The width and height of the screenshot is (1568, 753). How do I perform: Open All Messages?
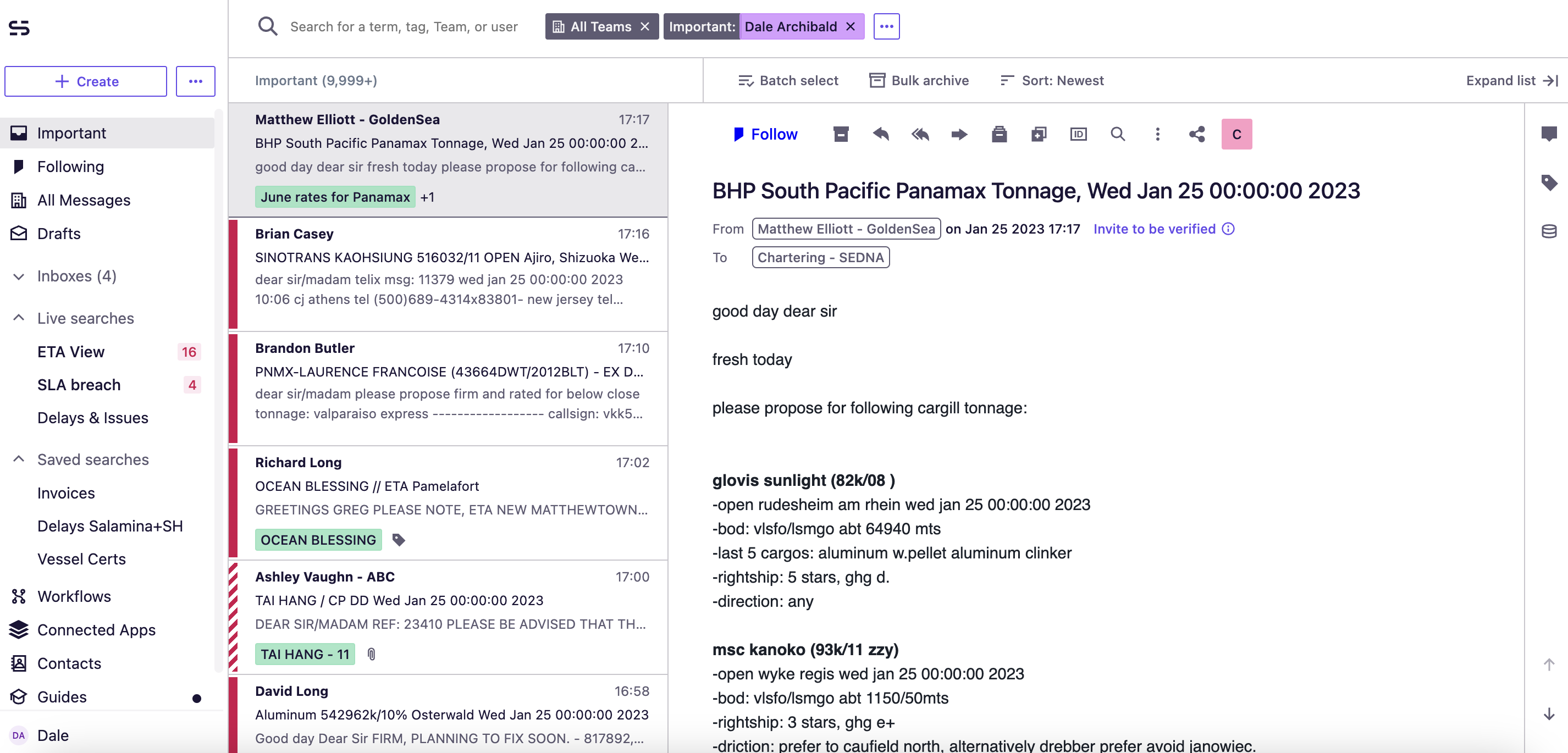[107, 200]
